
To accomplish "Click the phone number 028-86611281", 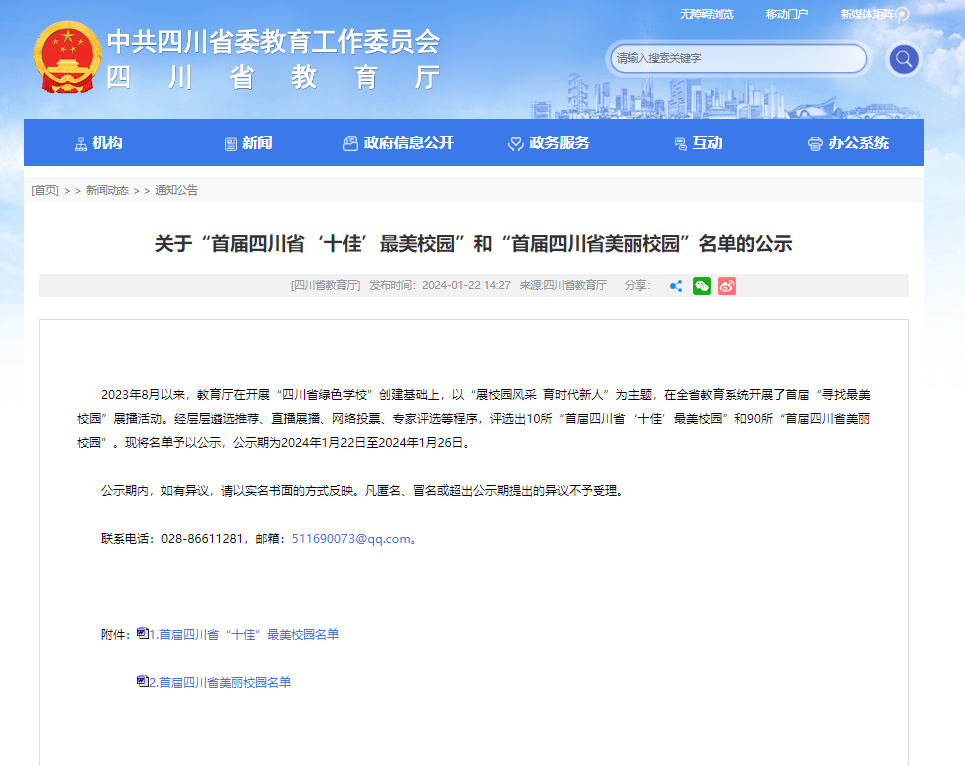I will [x=202, y=539].
